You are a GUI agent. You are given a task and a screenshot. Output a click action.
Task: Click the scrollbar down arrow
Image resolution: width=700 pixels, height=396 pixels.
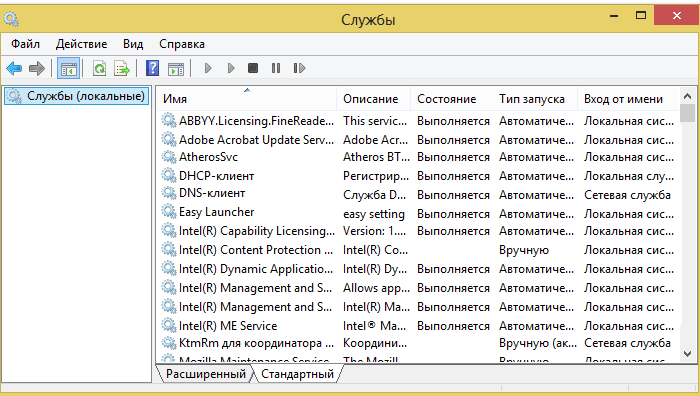click(x=688, y=354)
